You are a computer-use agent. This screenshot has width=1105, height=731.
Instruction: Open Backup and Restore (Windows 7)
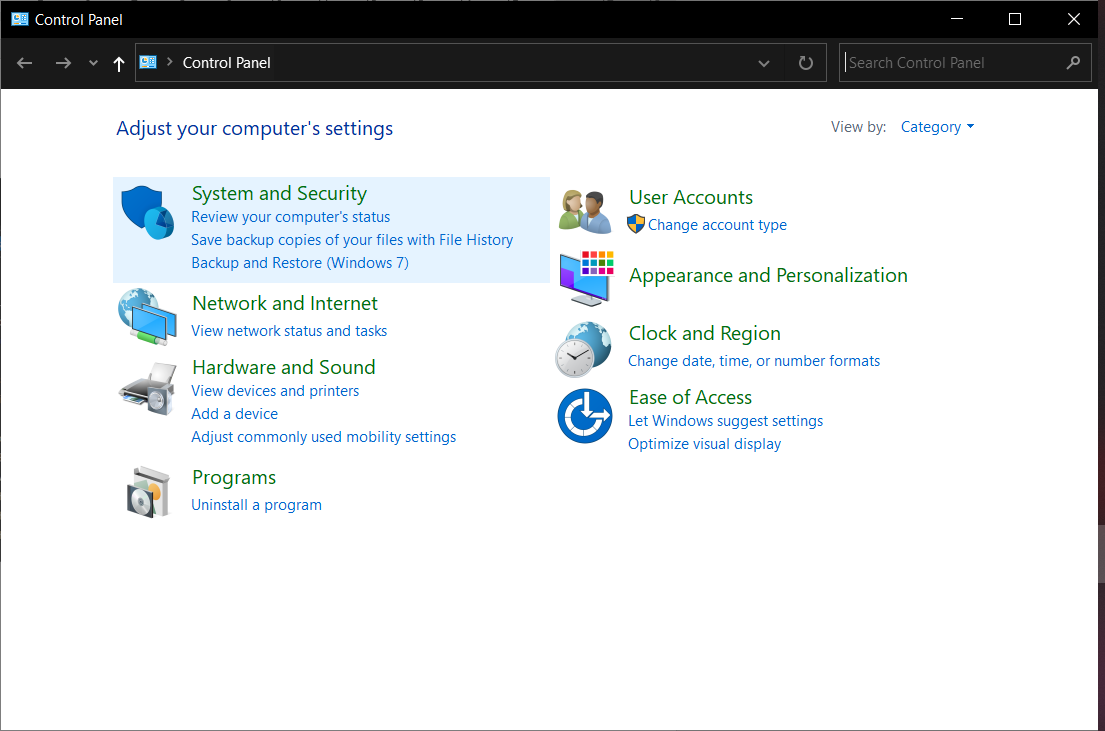(300, 263)
